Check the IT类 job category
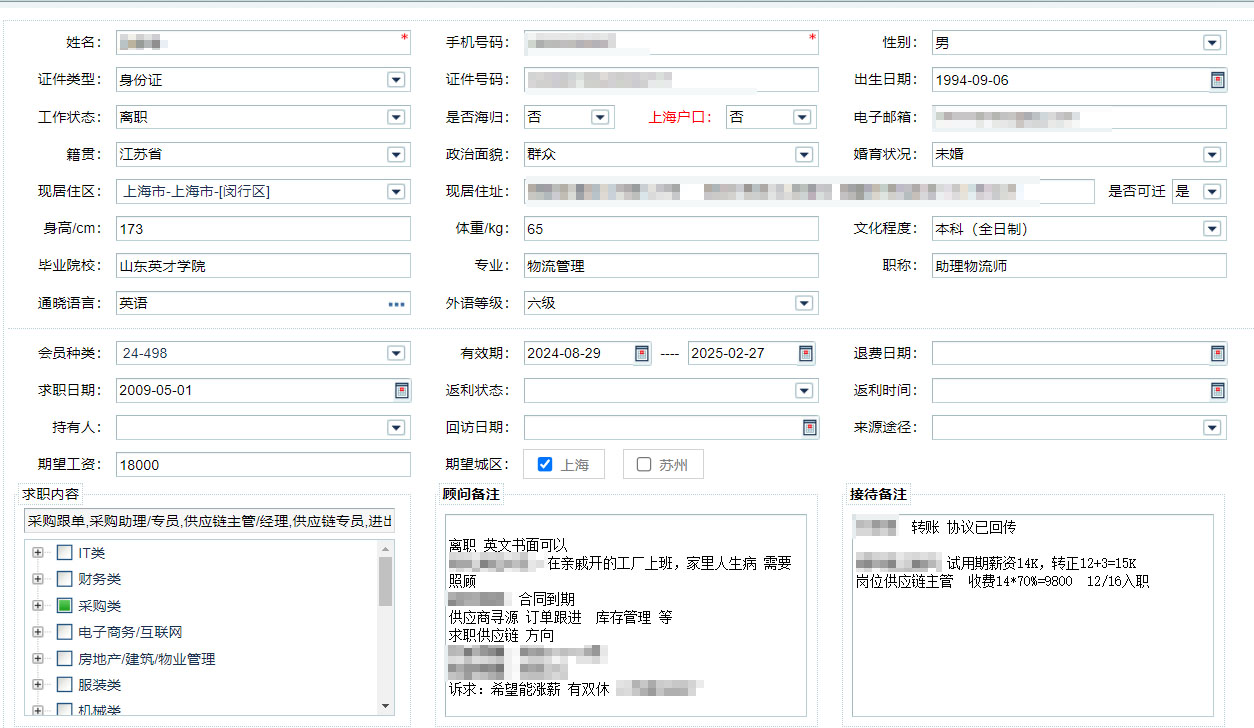Image resolution: width=1254 pixels, height=728 pixels. click(x=64, y=552)
